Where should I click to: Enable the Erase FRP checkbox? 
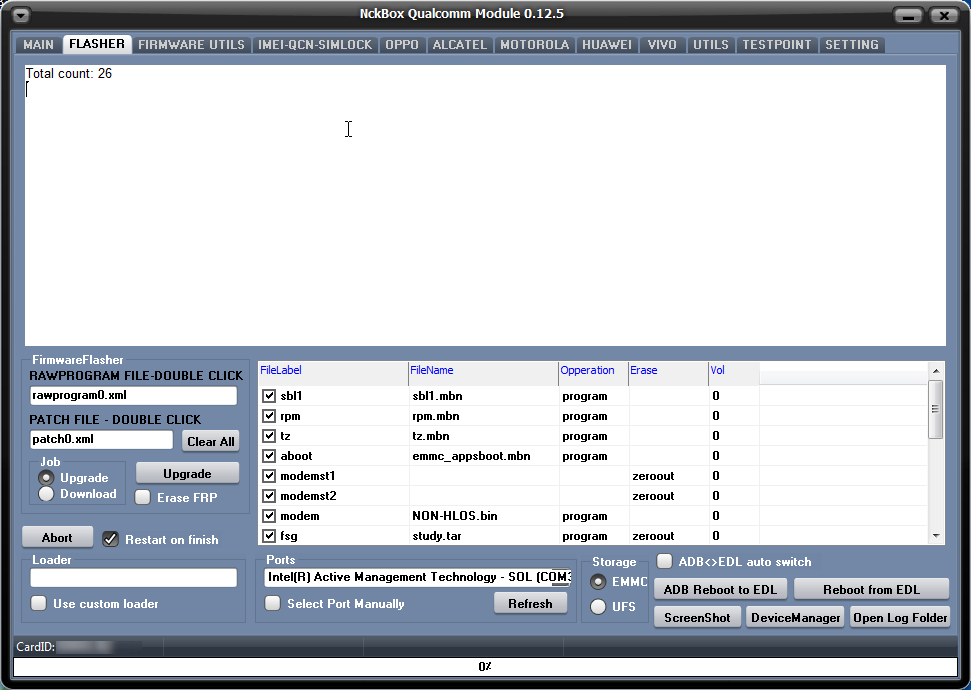coord(143,497)
